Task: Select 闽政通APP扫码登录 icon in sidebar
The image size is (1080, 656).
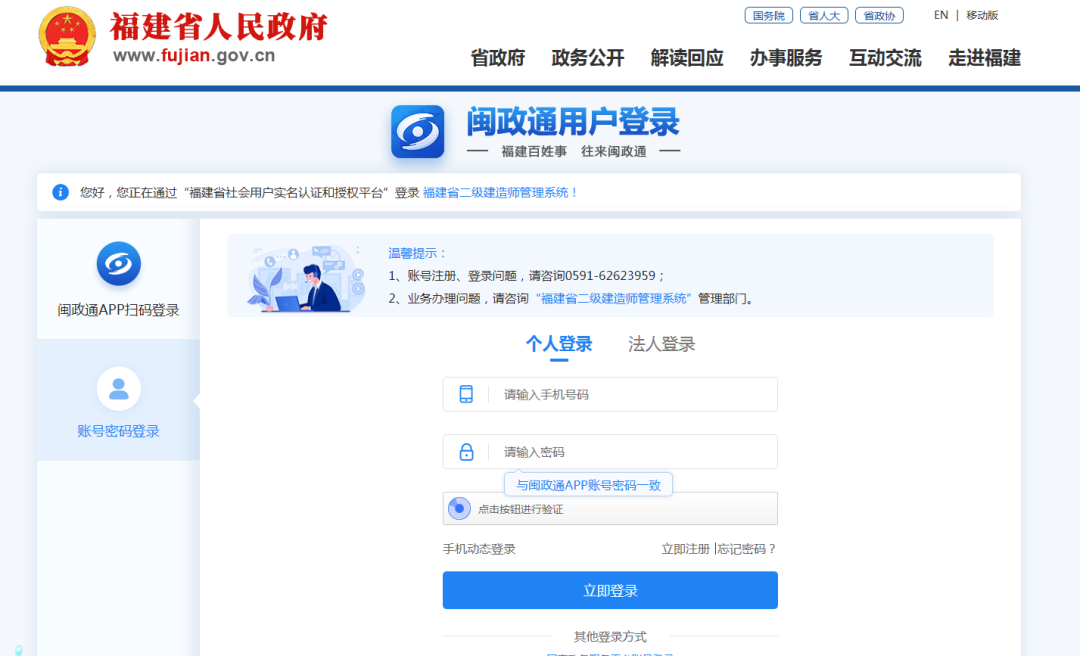Action: click(118, 264)
